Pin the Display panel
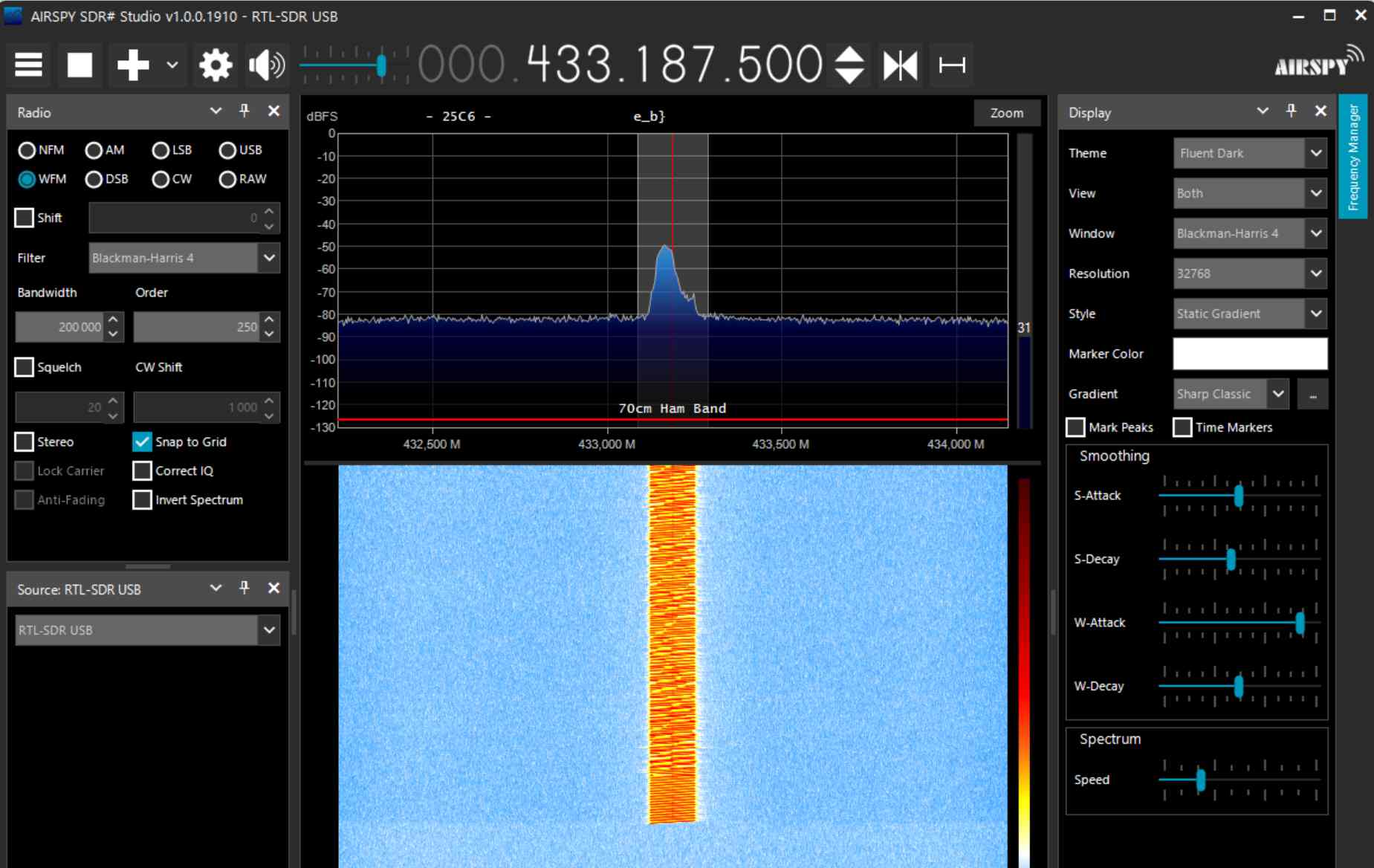Image resolution: width=1374 pixels, height=868 pixels. 1292,111
